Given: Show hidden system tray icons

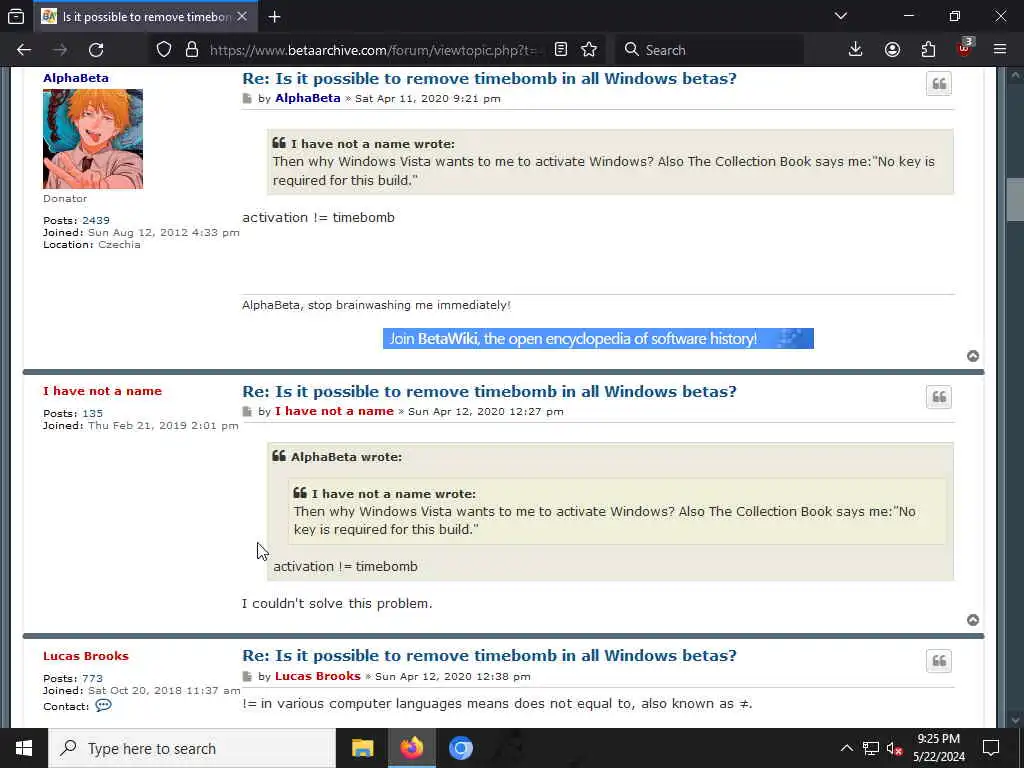Looking at the screenshot, I should [x=846, y=748].
